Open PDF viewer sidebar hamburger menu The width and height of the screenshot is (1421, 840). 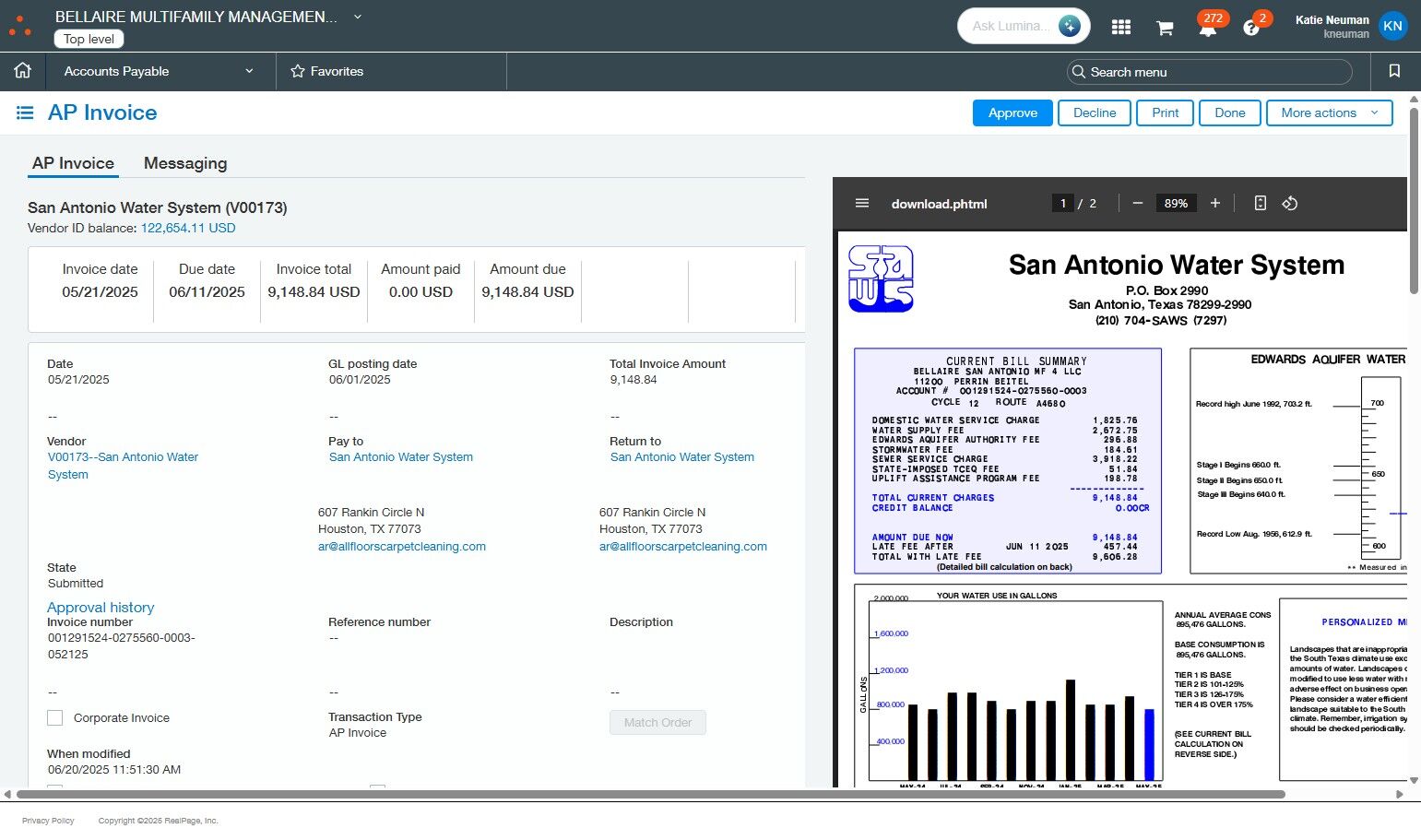(x=862, y=203)
